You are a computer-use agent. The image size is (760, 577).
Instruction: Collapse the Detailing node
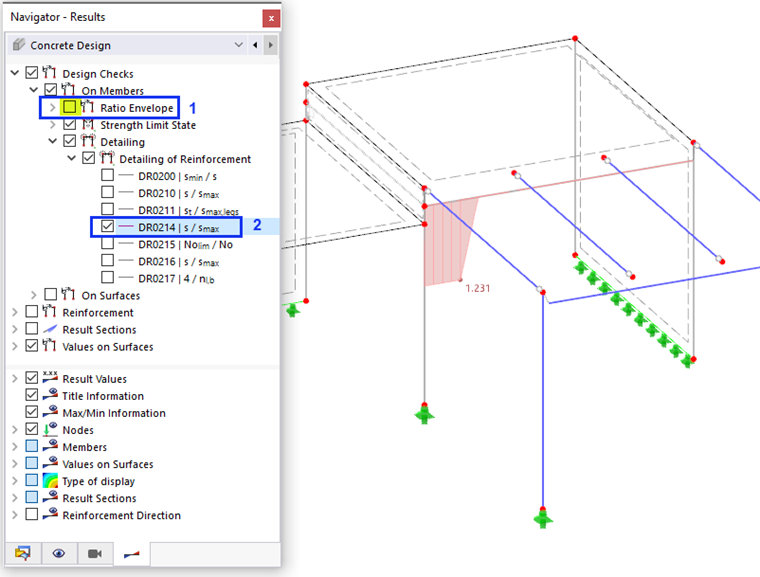53,141
